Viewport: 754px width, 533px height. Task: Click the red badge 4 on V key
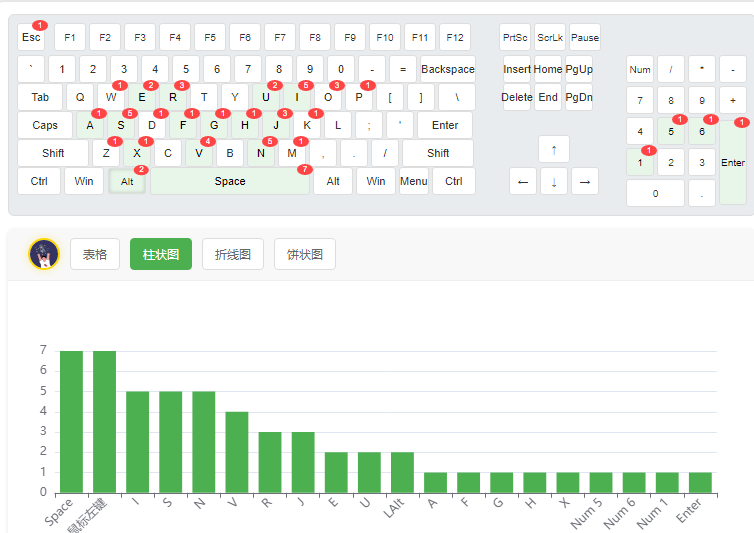(208, 141)
